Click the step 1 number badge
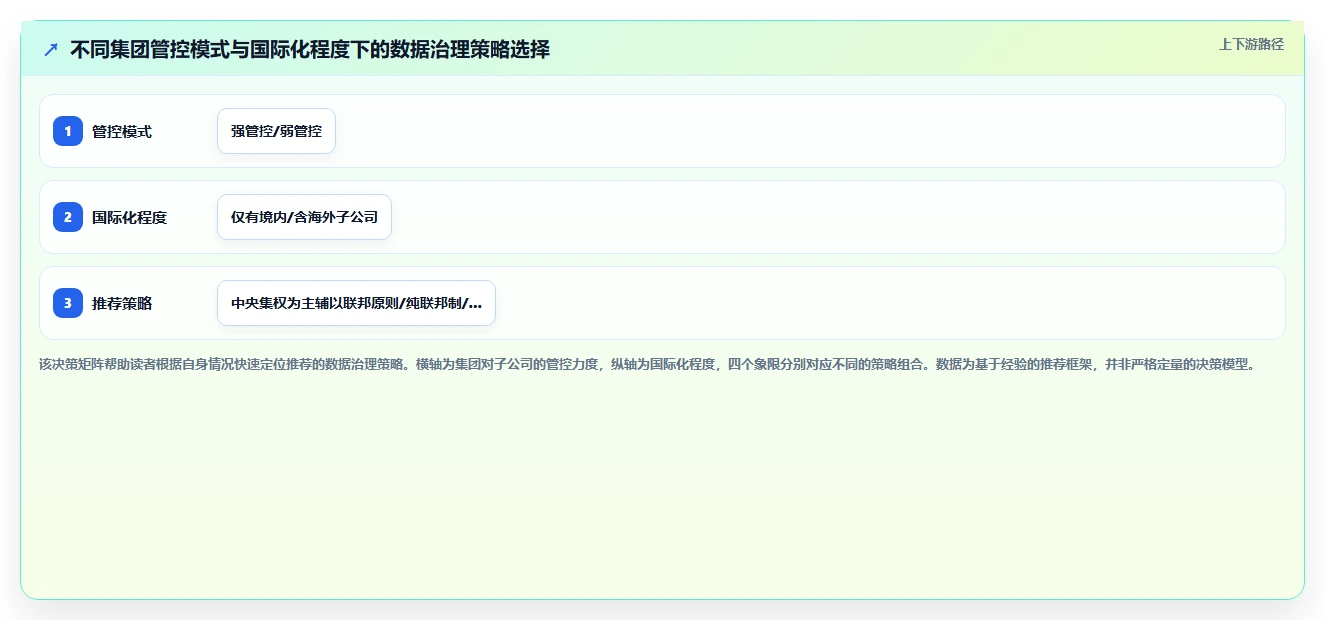 point(68,131)
